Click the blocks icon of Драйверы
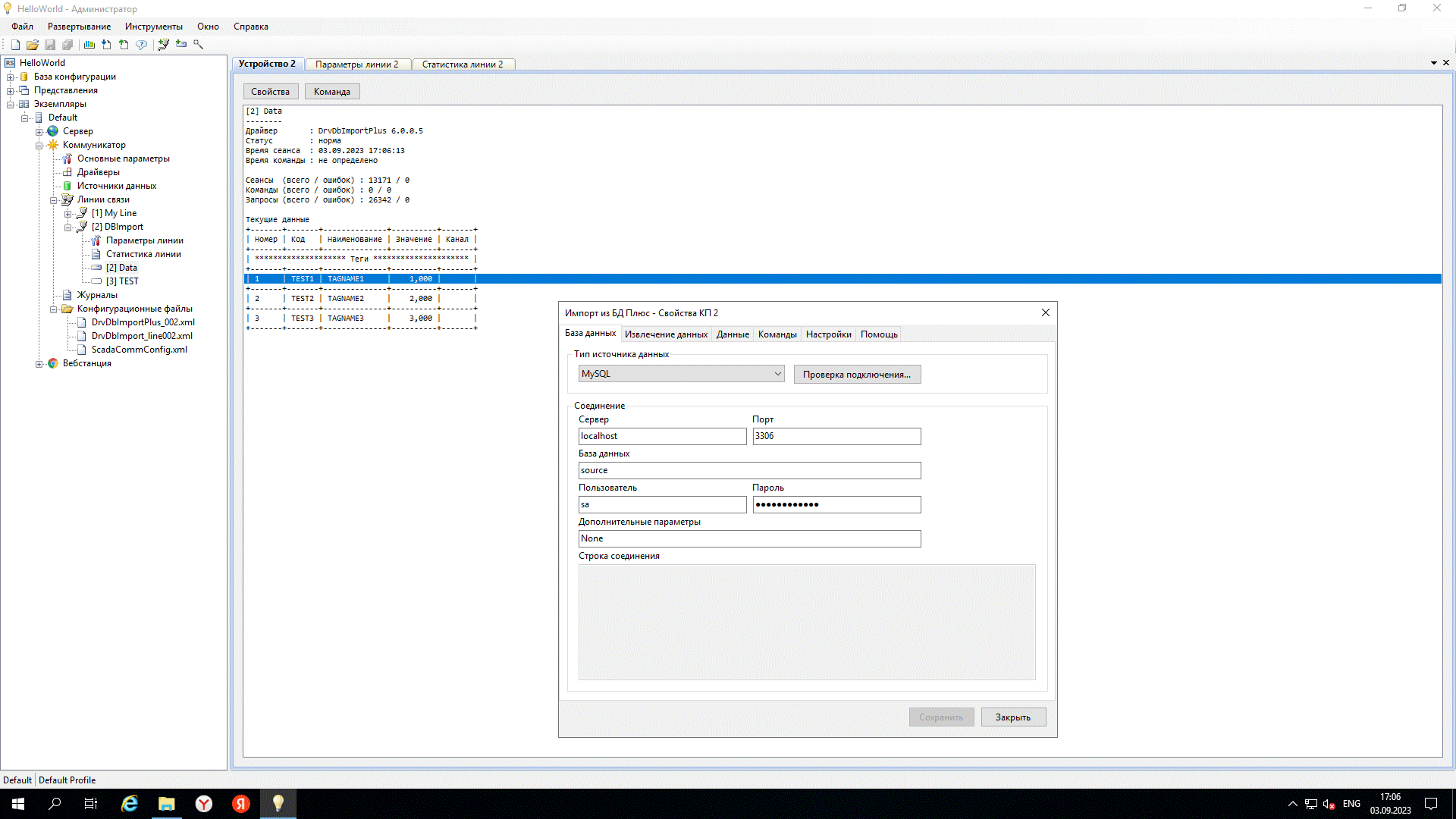Image resolution: width=1456 pixels, height=819 pixels. coord(67,172)
